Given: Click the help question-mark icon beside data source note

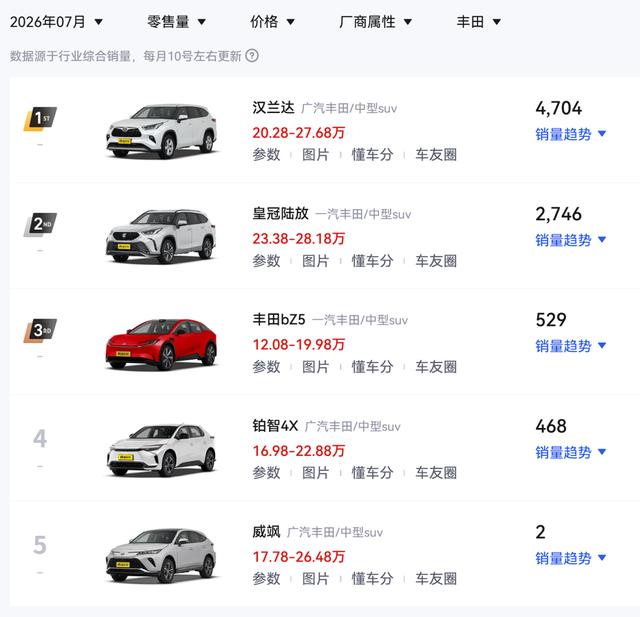Looking at the screenshot, I should coord(252,55).
